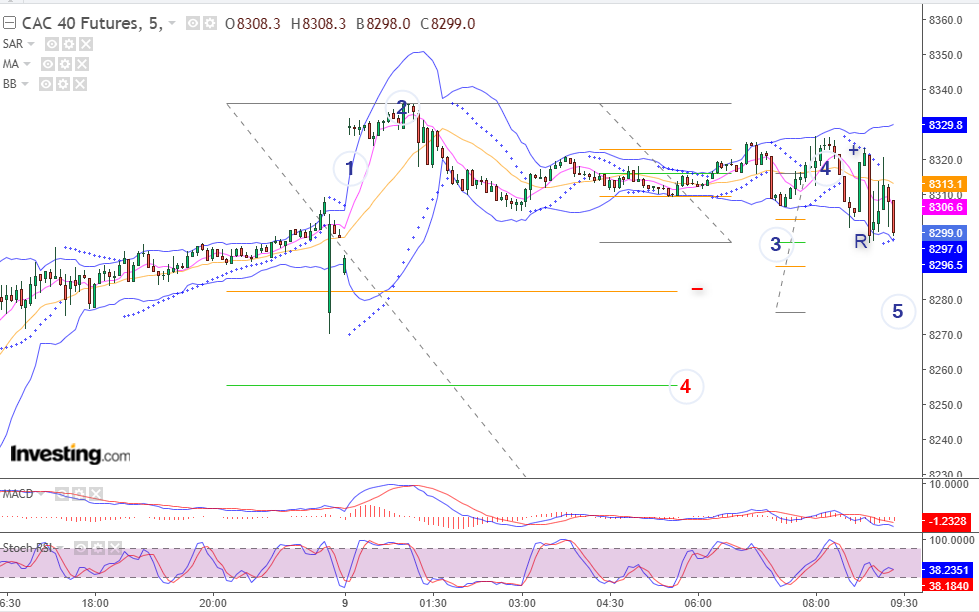Viewport: 979px width, 612px height.
Task: Click the 8299.0 current price label
Action: [x=945, y=233]
